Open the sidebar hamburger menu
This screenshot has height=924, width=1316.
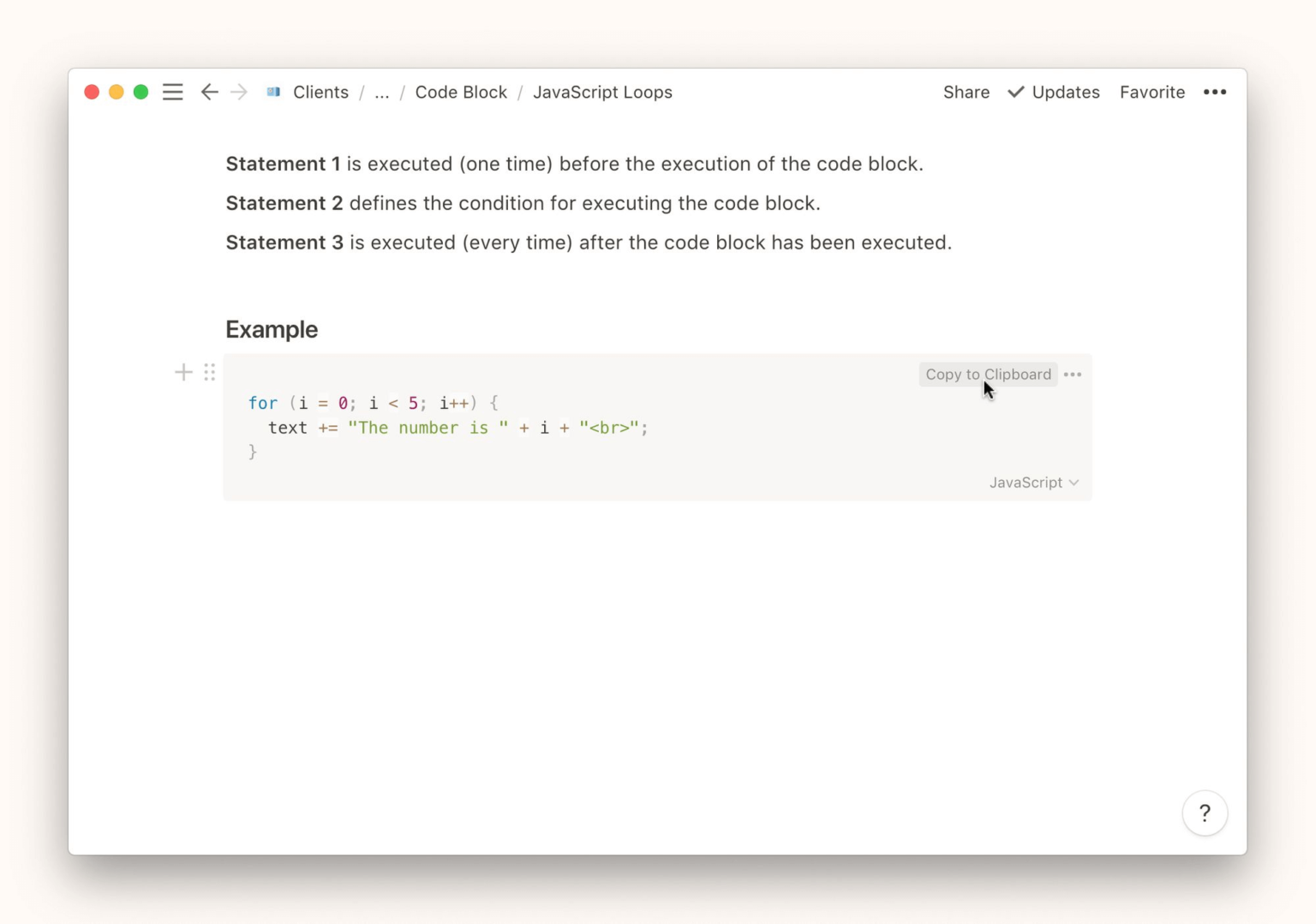(x=172, y=92)
